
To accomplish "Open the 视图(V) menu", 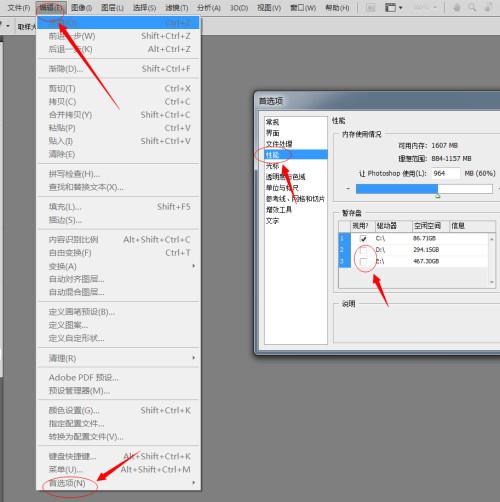I will click(269, 8).
